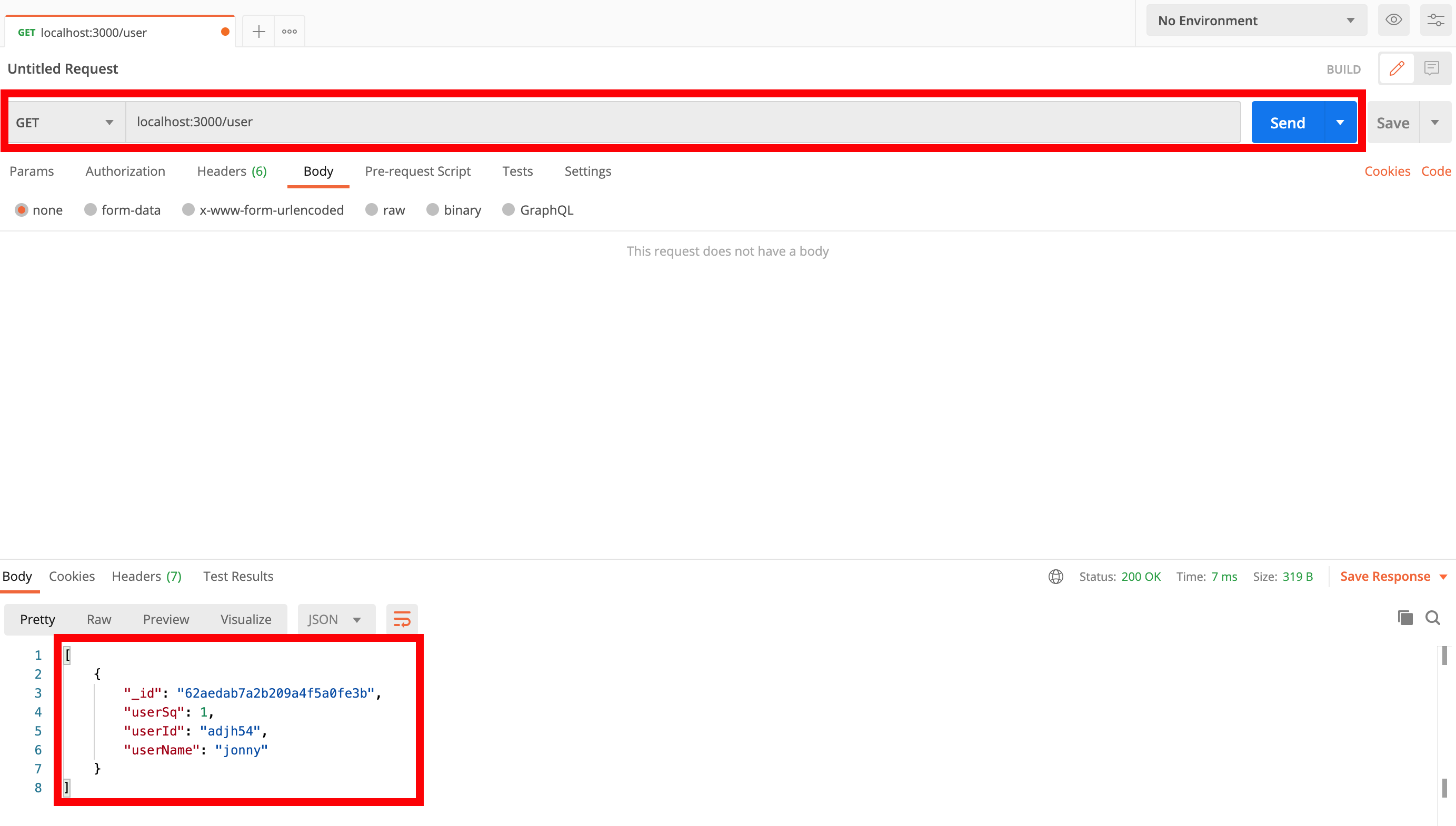The height and width of the screenshot is (826, 1456).
Task: Select the form-data radio button
Action: (90, 210)
